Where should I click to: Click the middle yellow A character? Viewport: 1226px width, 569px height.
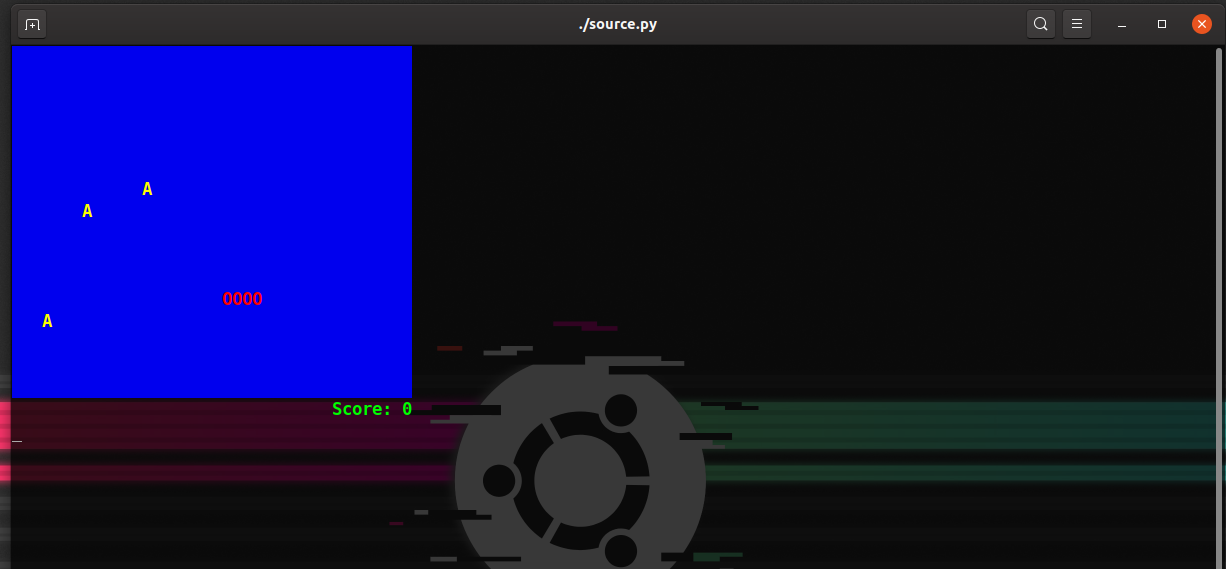pos(87,211)
